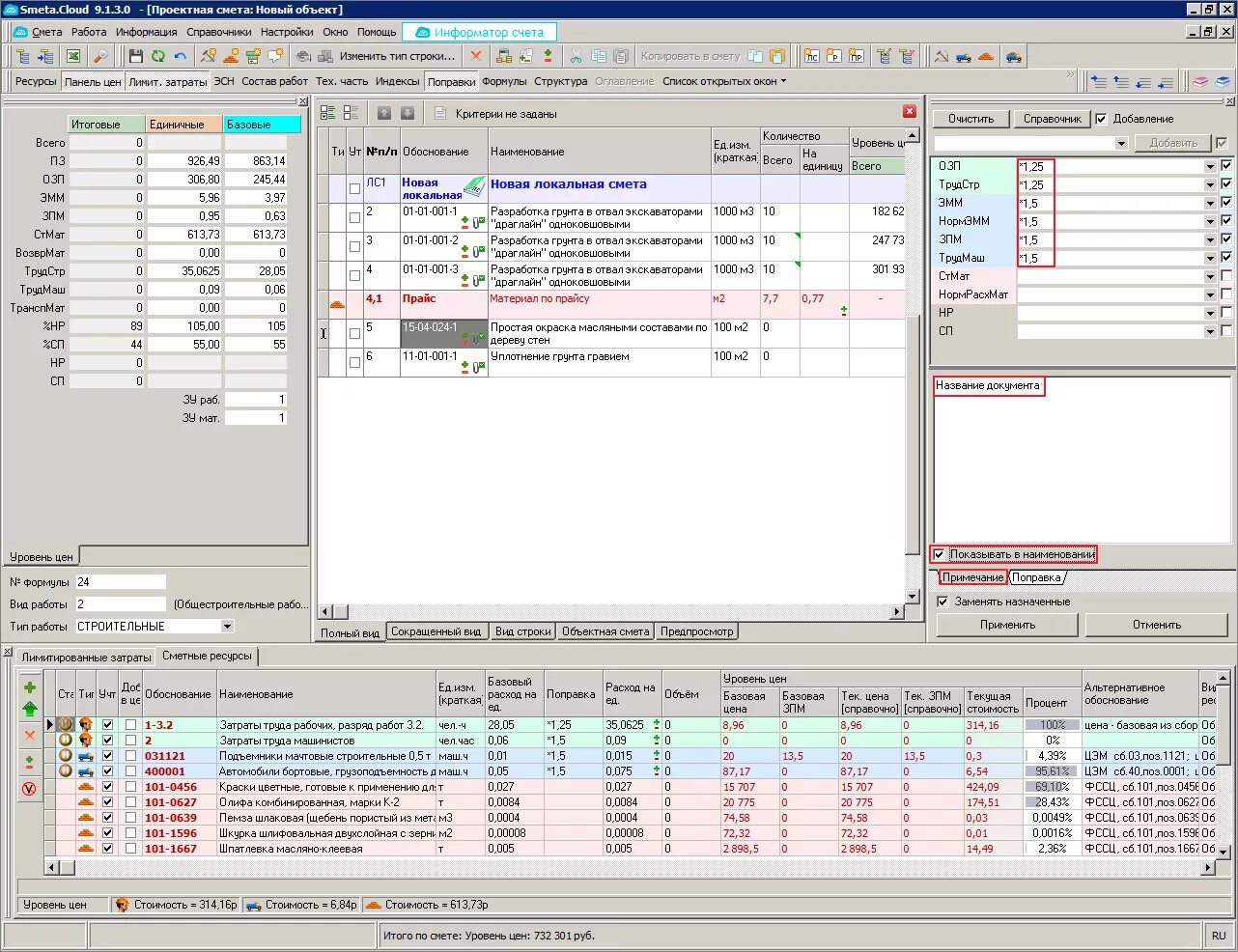Viewport: 1238px width, 952px height.
Task: Check the Уч box for estimate row 5
Action: pyautogui.click(x=354, y=334)
